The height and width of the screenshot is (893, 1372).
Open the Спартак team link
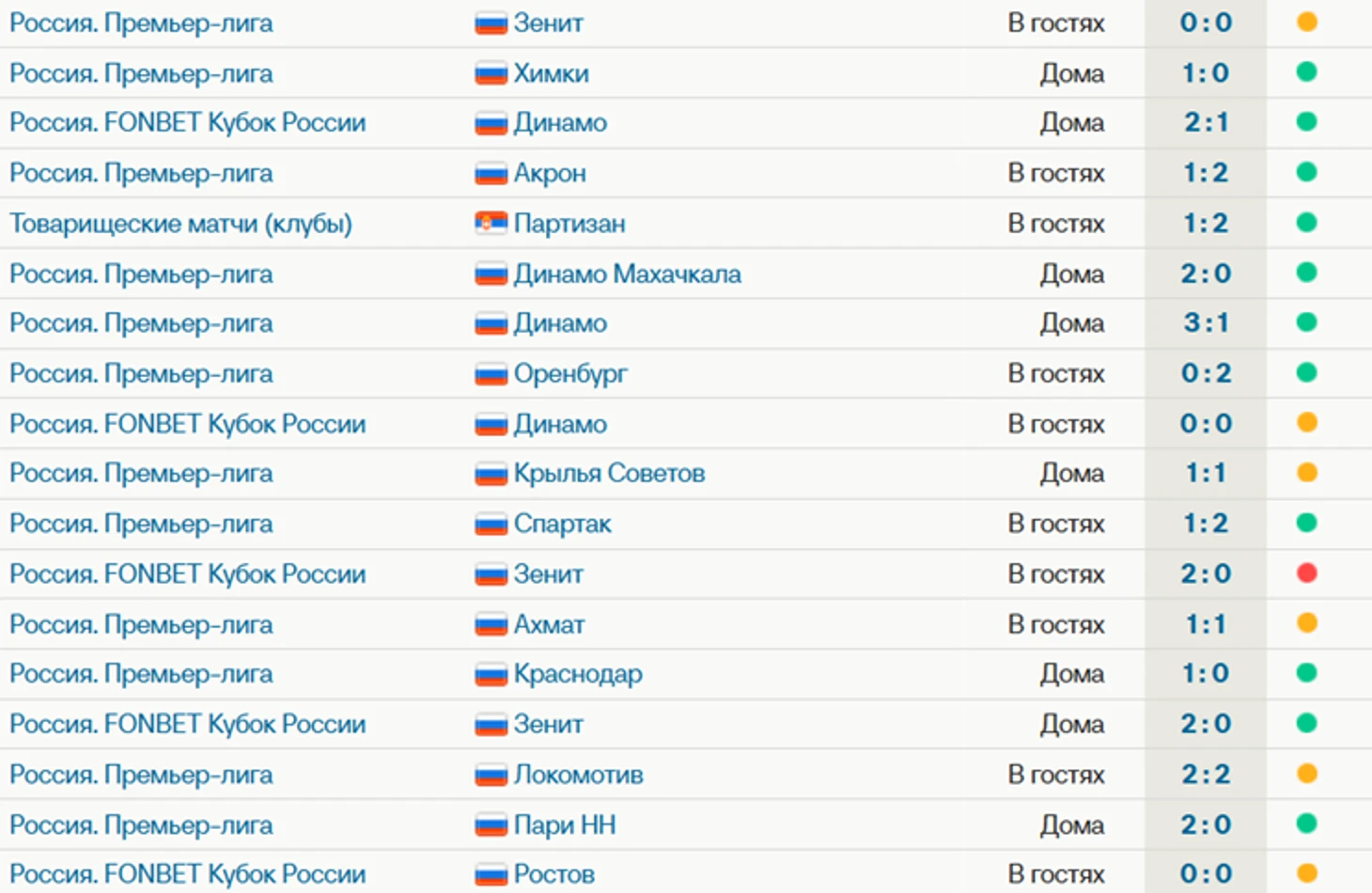562,525
